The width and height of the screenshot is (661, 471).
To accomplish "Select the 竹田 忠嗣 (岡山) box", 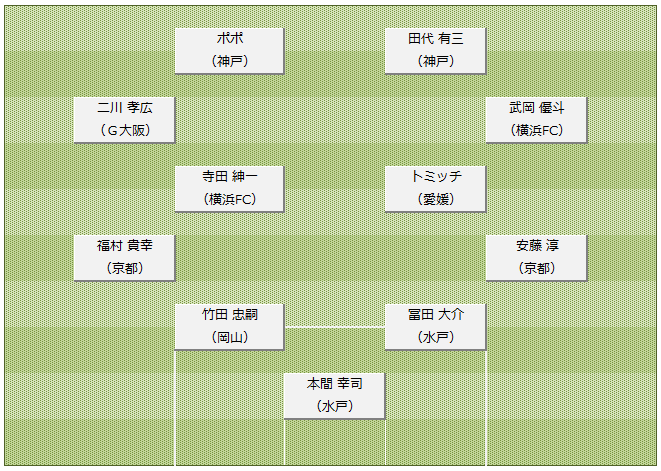I will point(229,327).
